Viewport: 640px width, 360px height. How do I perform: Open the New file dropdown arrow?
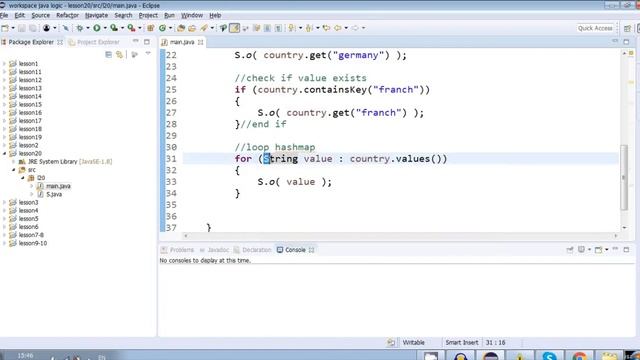pyautogui.click(x=13, y=28)
